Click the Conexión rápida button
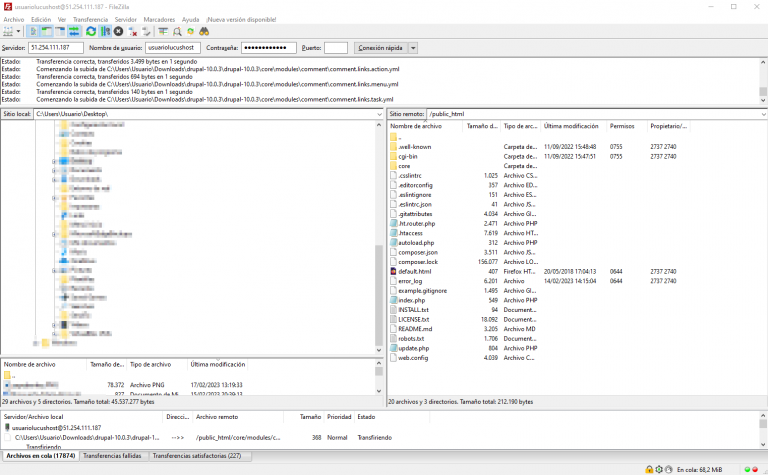The width and height of the screenshot is (768, 475). tap(380, 48)
